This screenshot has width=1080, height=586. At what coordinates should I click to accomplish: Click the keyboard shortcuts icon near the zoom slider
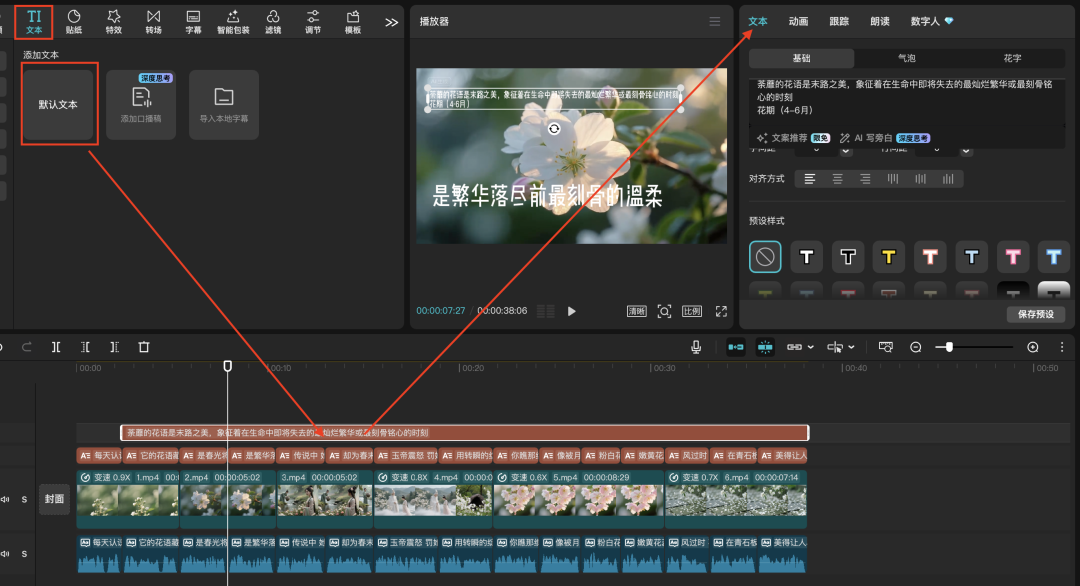[886, 347]
